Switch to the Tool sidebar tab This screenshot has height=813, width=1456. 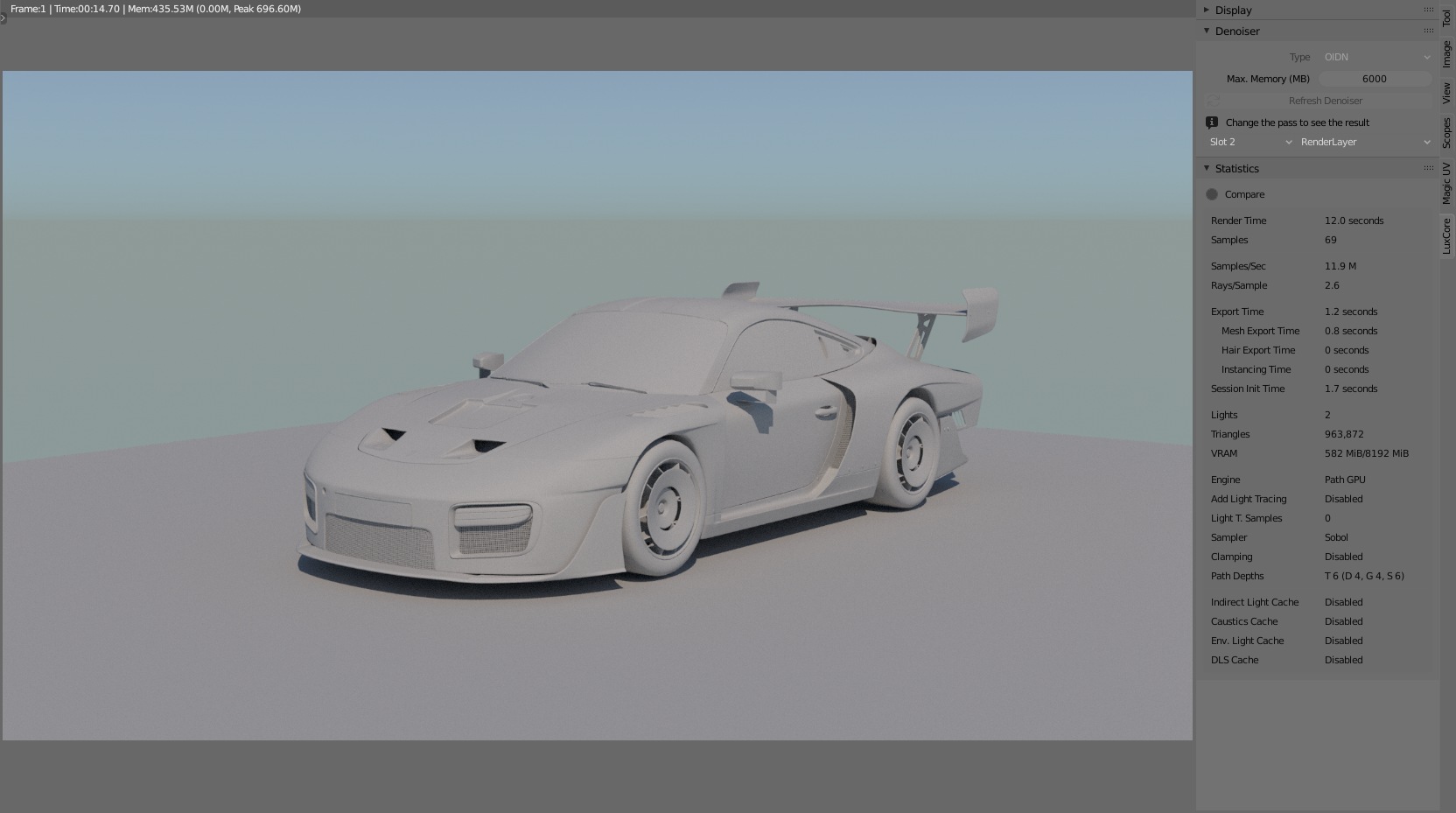tap(1447, 18)
